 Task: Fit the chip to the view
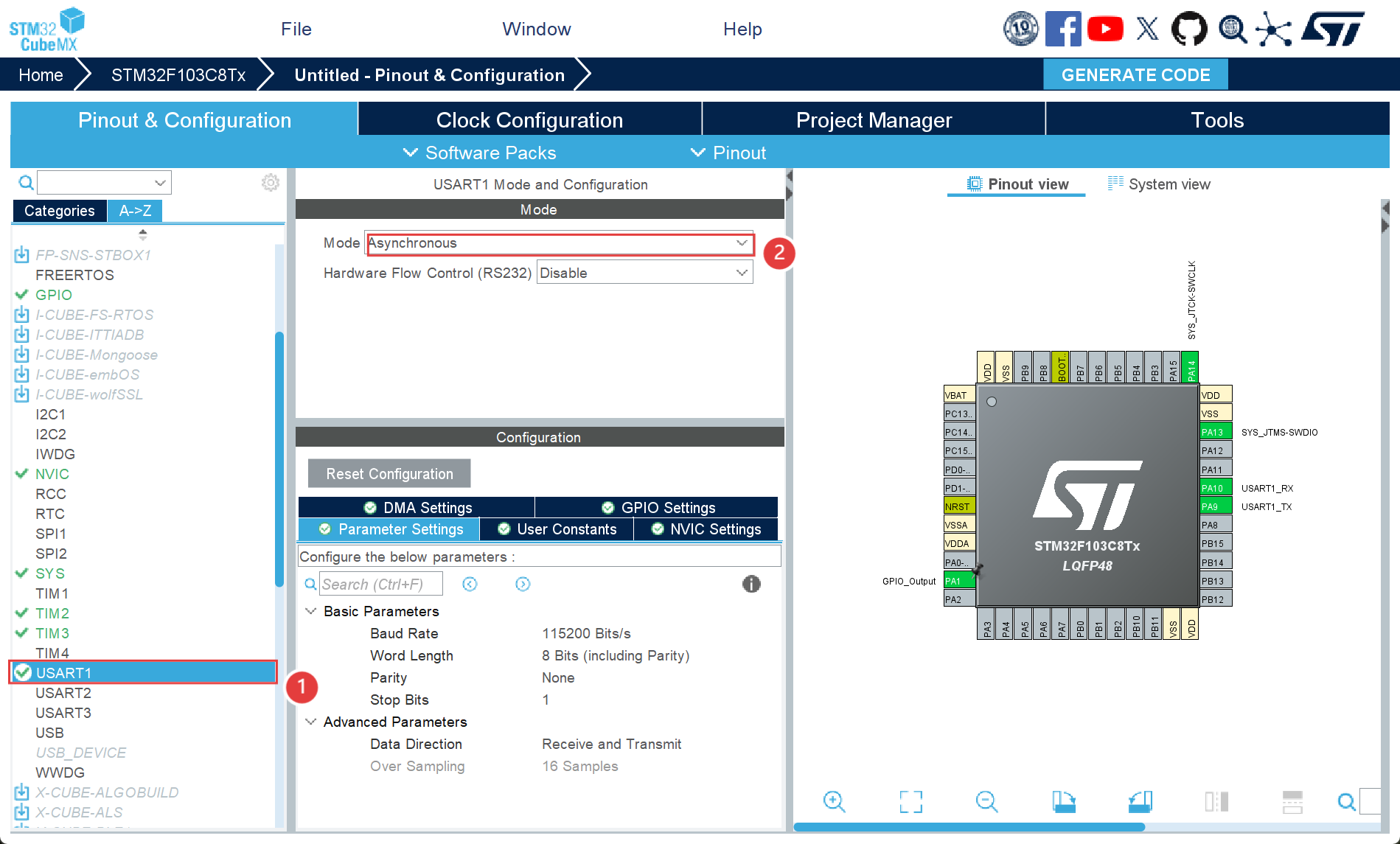(x=911, y=801)
